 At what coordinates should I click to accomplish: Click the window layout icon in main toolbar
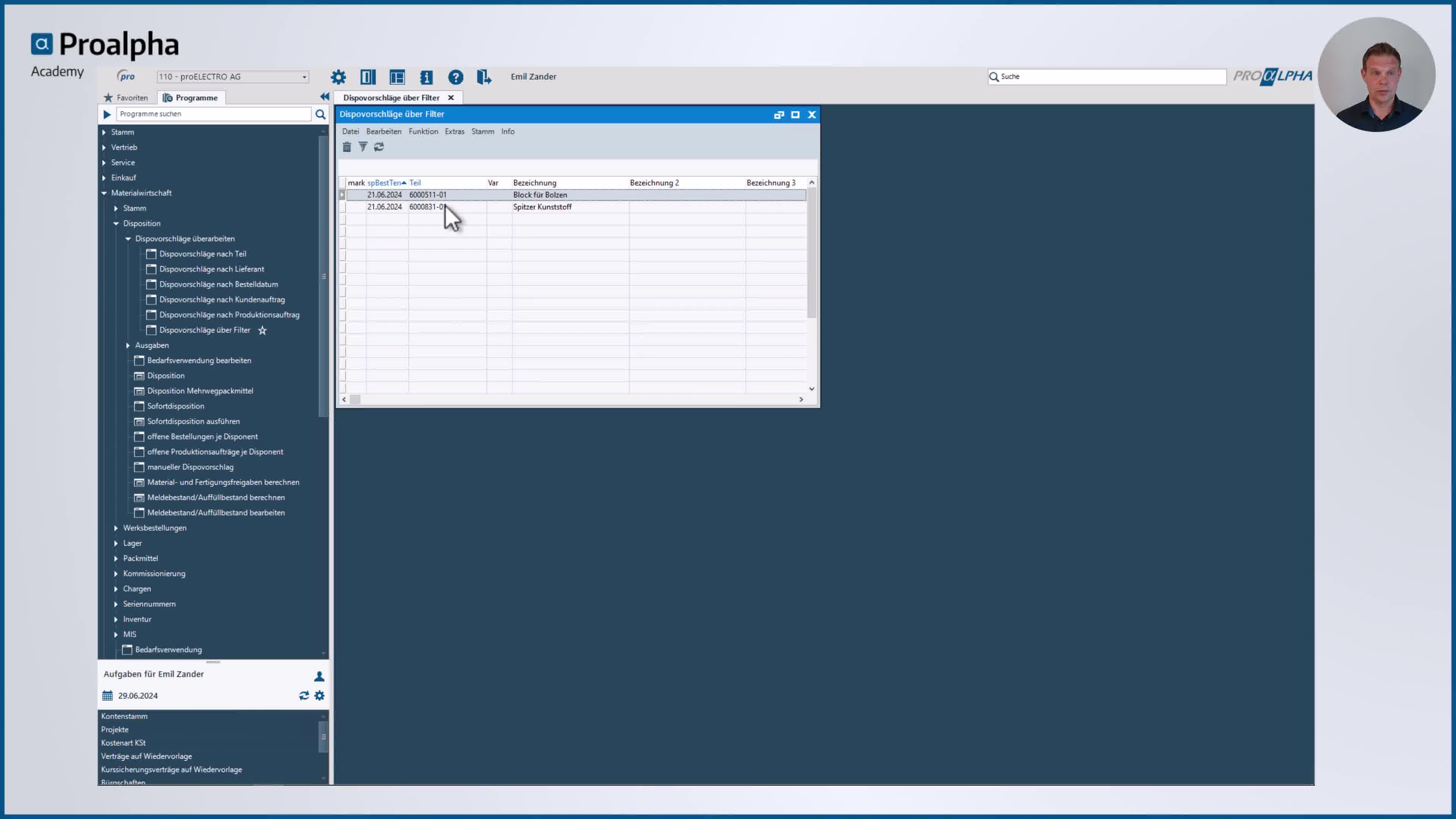397,77
